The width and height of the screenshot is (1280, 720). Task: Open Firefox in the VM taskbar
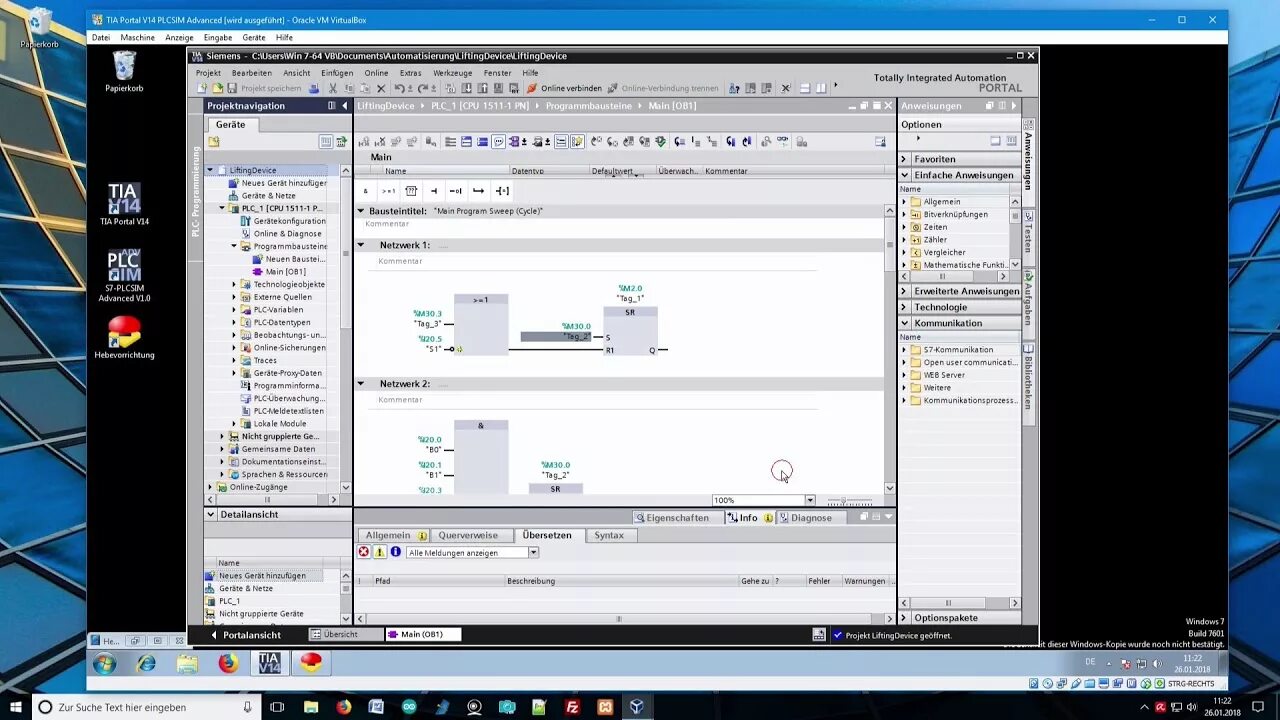(x=228, y=663)
